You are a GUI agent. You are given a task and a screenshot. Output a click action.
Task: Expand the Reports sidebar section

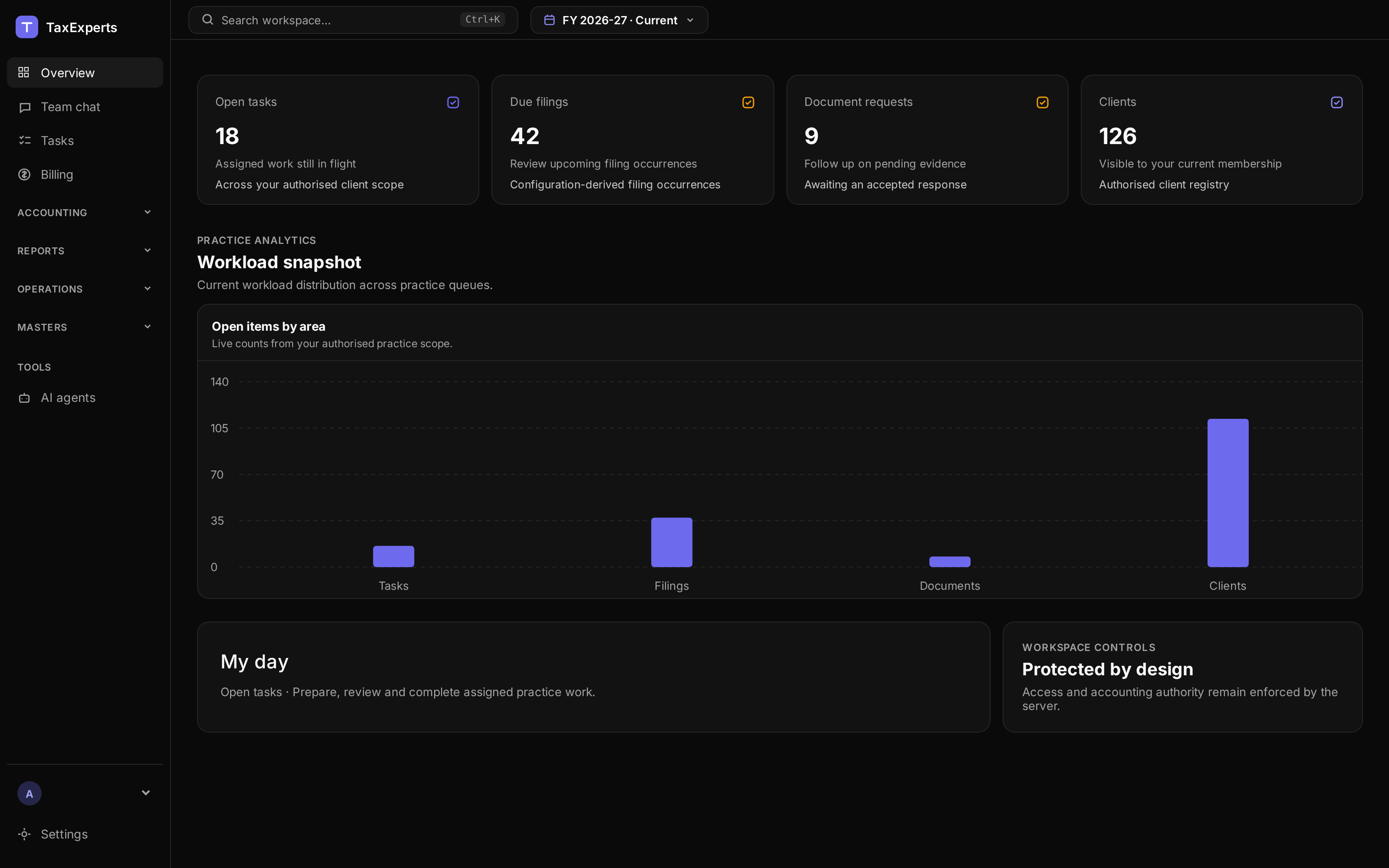tap(85, 251)
